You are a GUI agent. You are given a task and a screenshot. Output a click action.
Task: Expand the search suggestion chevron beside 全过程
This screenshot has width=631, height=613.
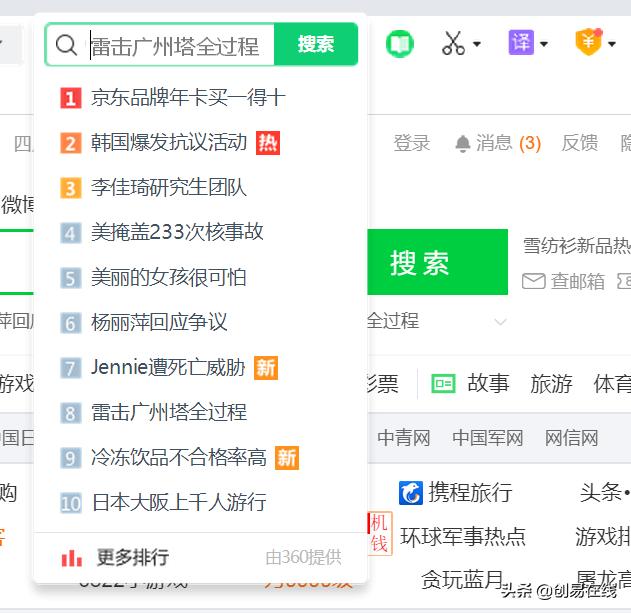pos(500,322)
